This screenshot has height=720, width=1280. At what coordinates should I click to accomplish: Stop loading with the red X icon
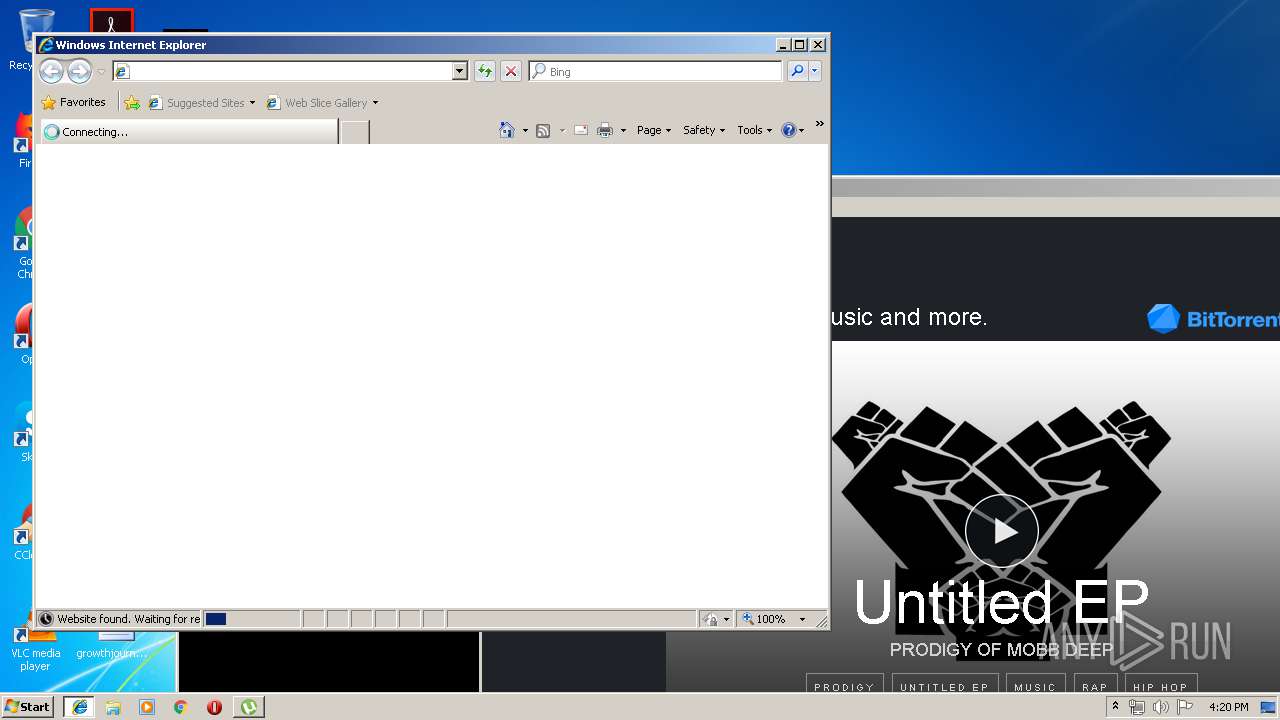click(x=511, y=71)
